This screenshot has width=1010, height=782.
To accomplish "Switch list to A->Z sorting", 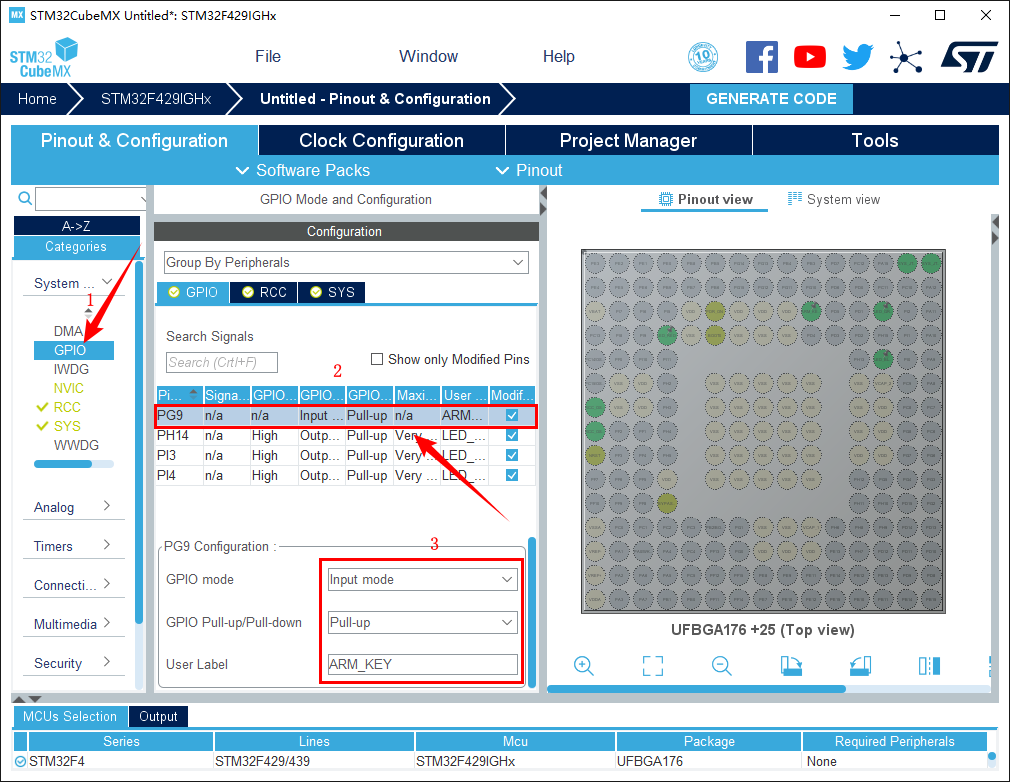I will [77, 226].
